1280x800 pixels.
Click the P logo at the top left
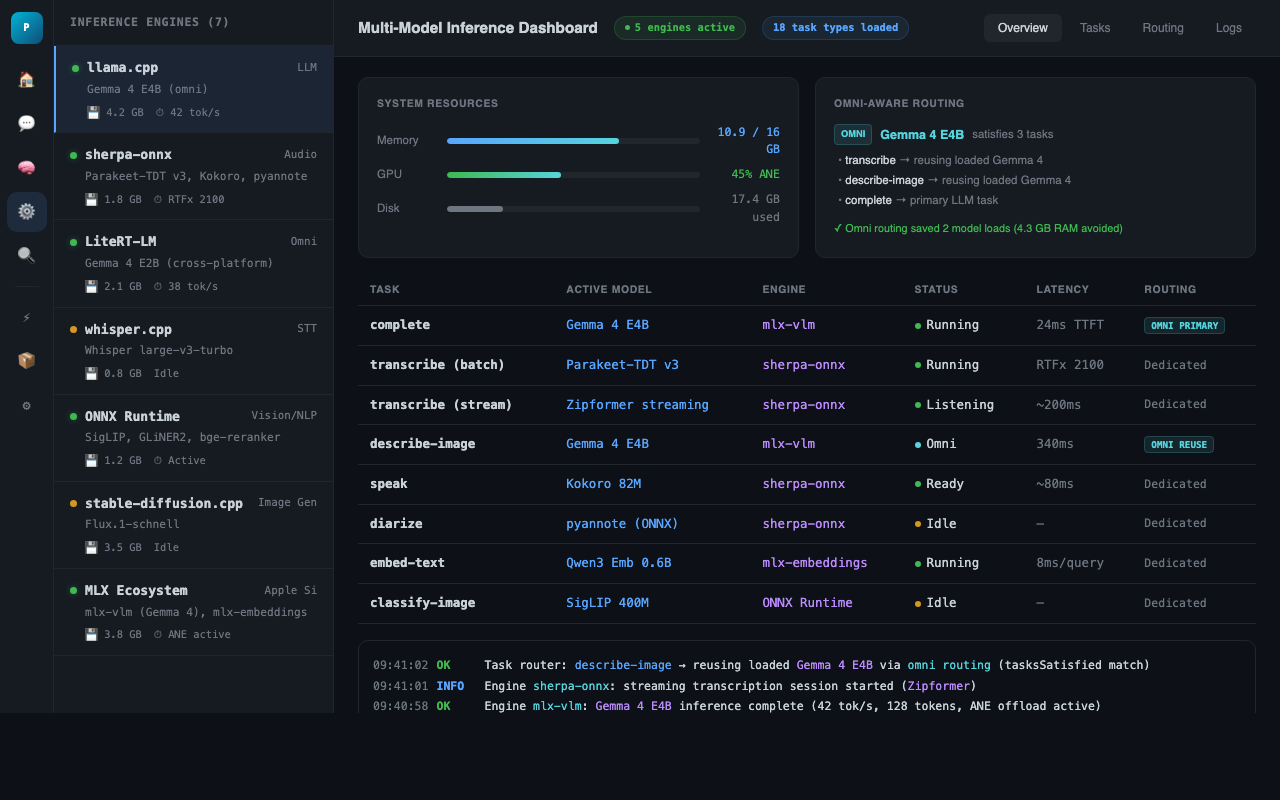(x=26, y=28)
